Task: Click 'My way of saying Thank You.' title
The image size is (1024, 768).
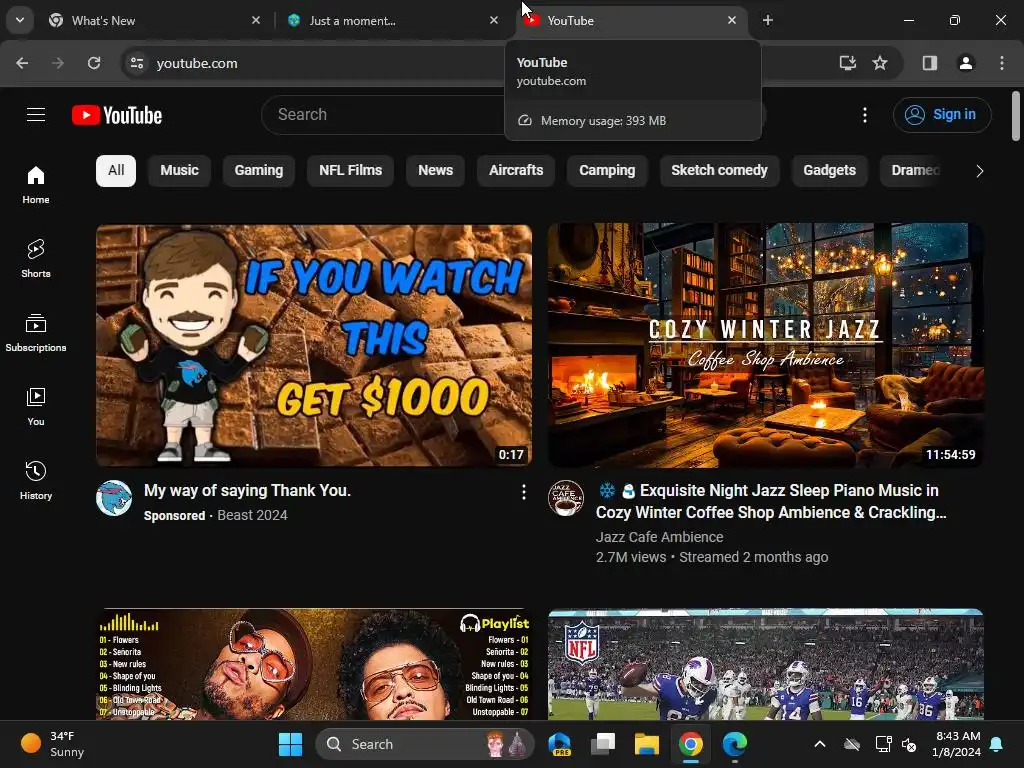Action: 248,490
